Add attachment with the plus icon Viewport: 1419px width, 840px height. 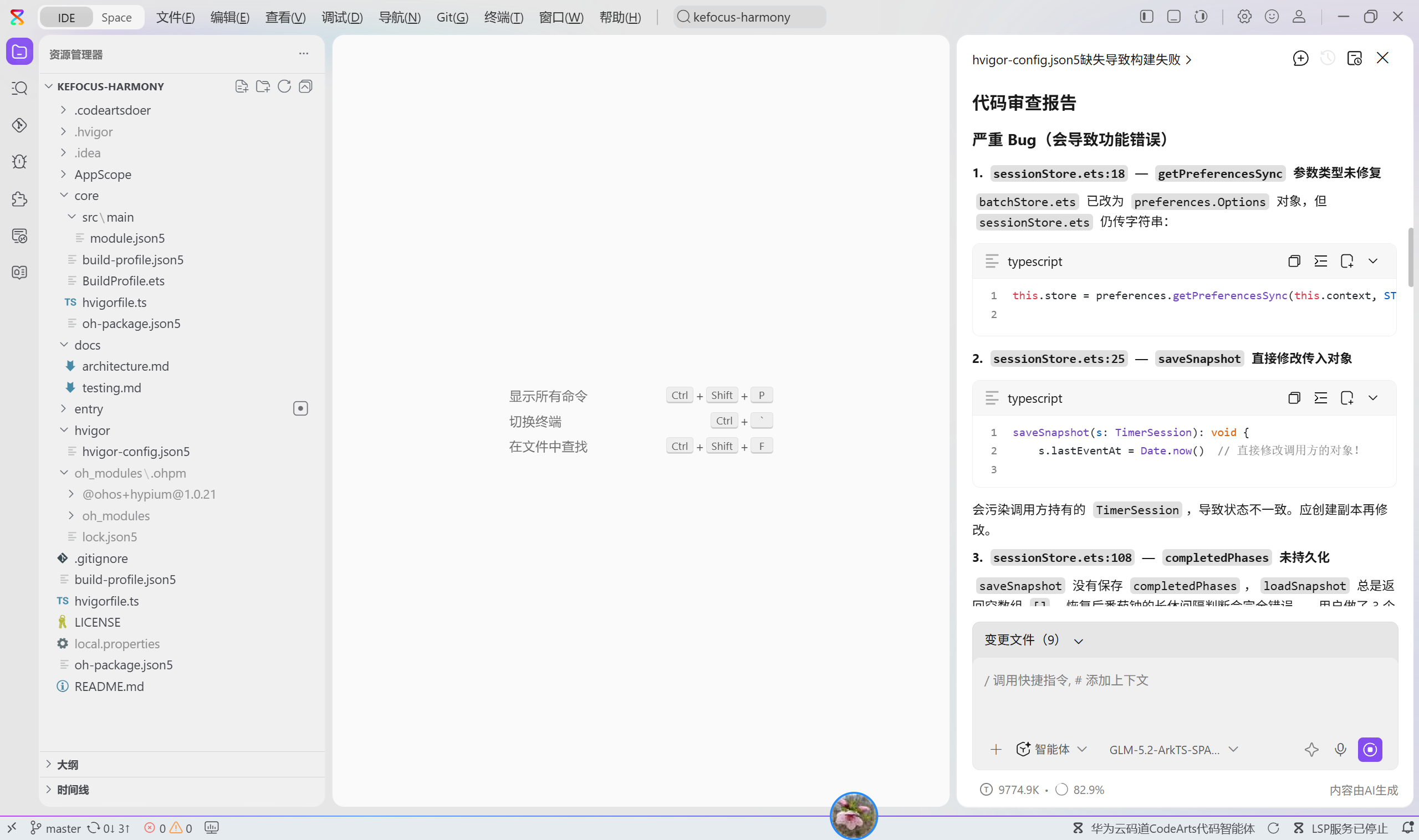(996, 750)
